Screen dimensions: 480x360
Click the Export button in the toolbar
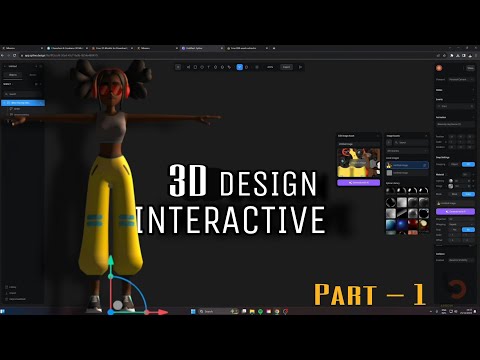point(286,67)
